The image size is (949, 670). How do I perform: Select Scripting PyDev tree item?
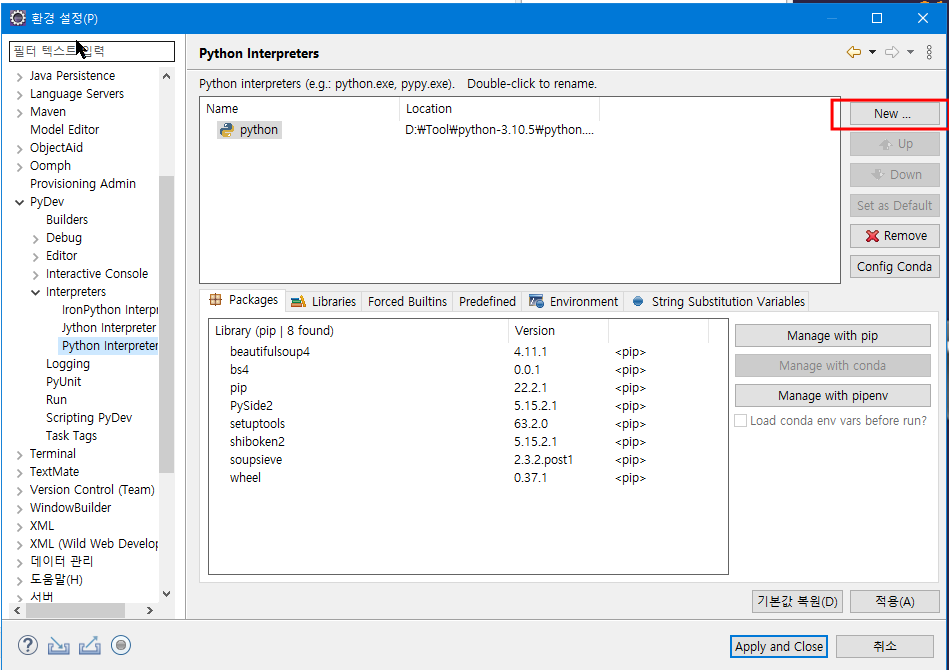(x=89, y=418)
